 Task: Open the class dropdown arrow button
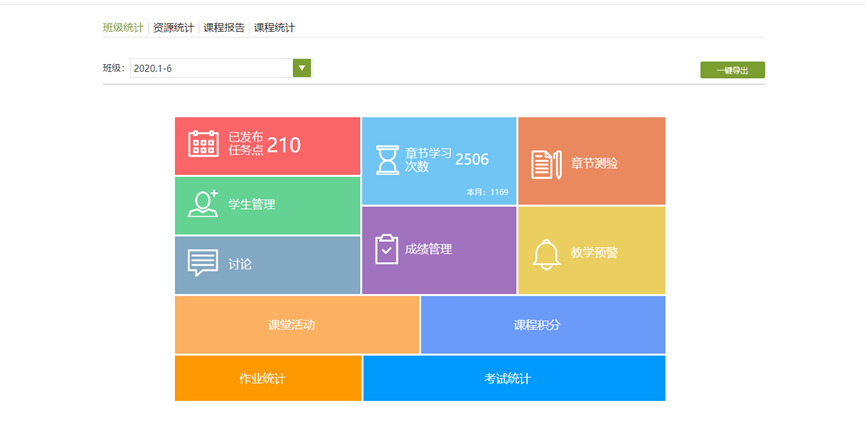pyautogui.click(x=302, y=68)
